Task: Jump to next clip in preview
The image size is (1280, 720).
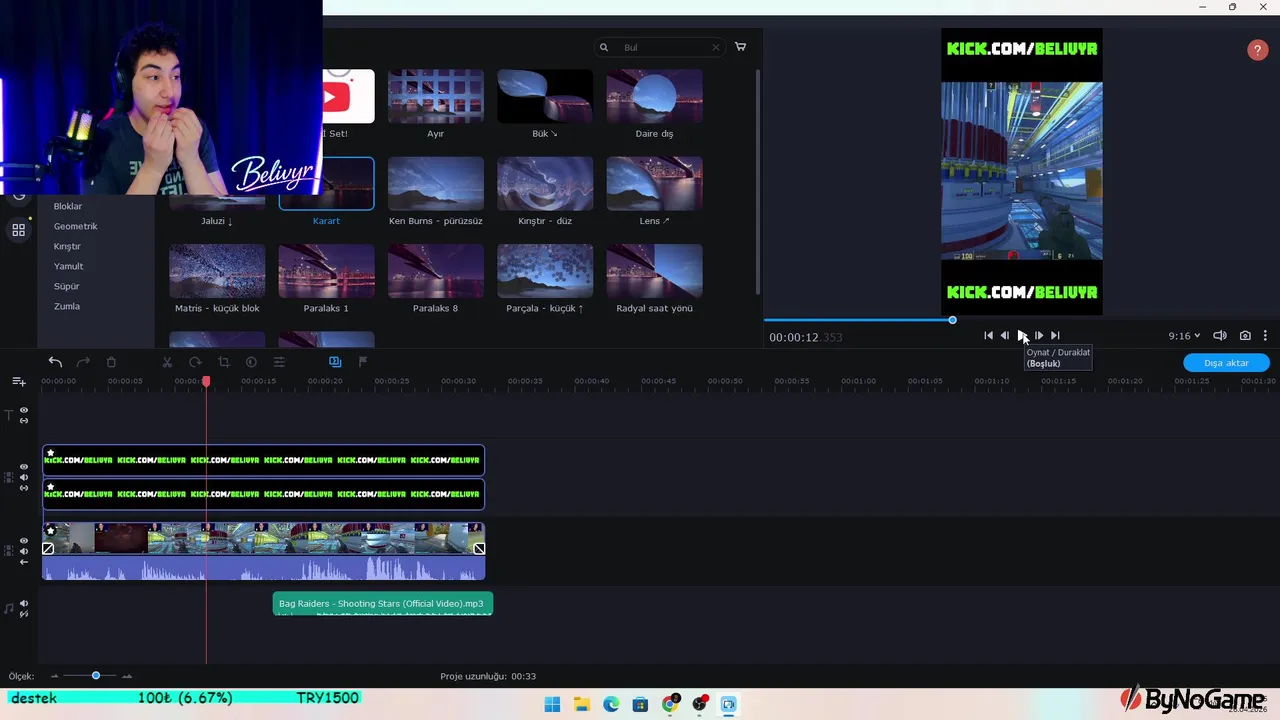Action: point(1055,336)
